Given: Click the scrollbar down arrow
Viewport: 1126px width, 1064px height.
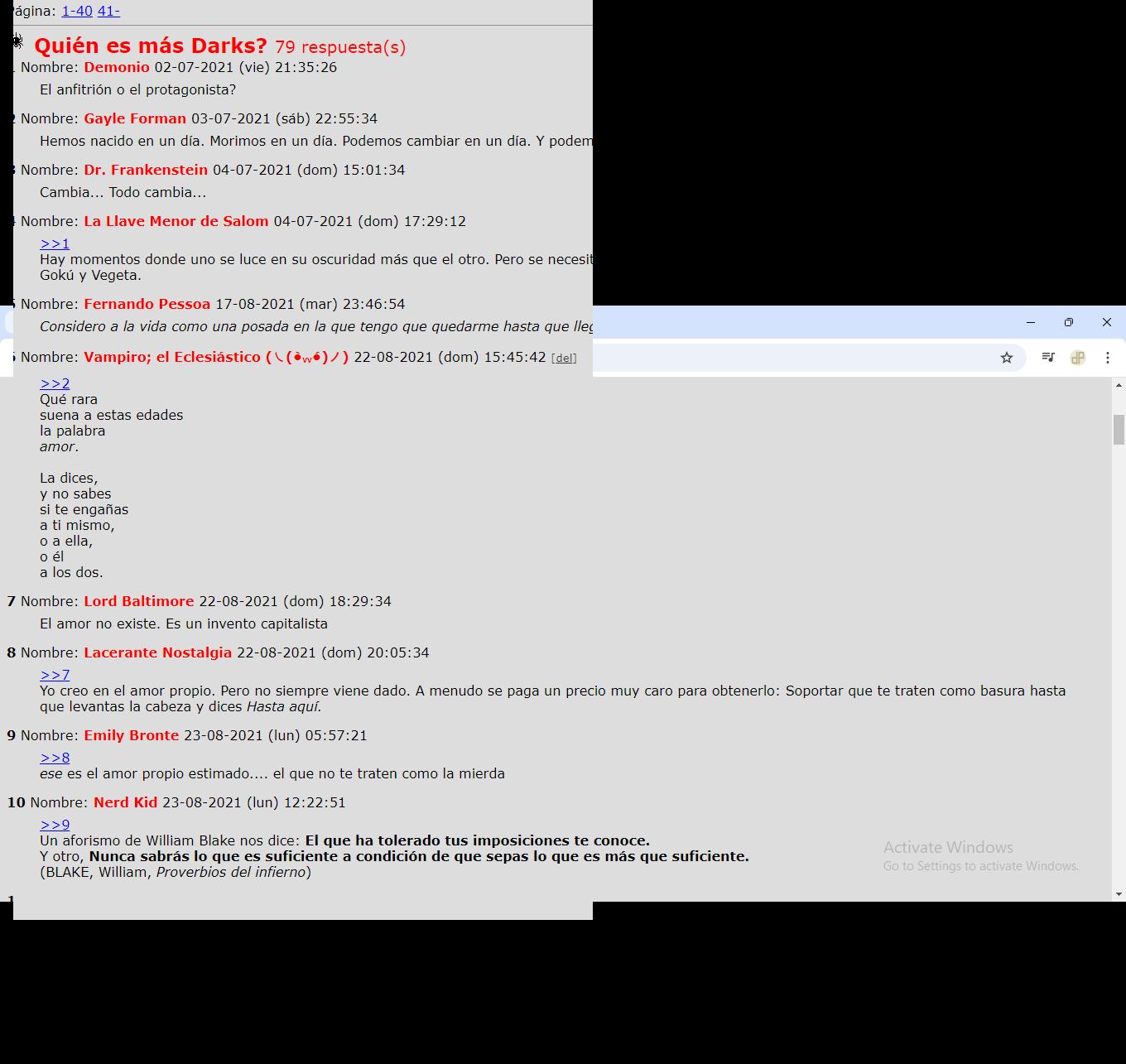Looking at the screenshot, I should click(x=1119, y=894).
